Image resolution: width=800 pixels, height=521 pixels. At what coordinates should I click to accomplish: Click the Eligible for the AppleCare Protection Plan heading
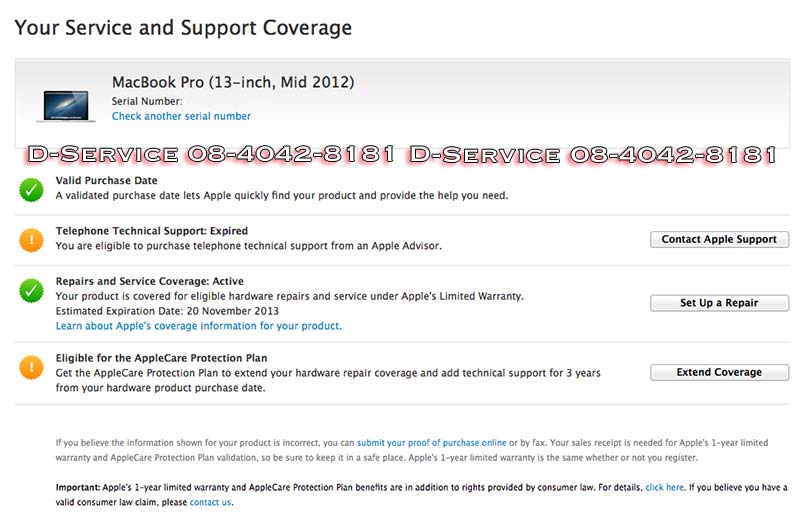161,358
